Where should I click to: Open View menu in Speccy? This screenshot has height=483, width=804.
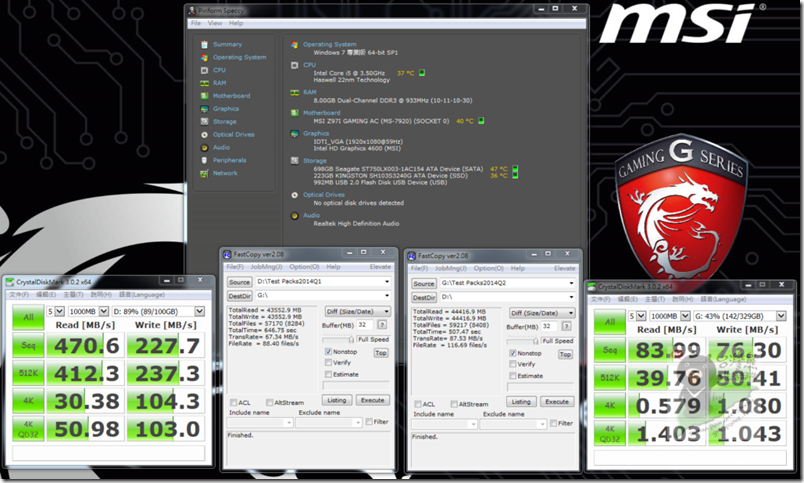(215, 23)
